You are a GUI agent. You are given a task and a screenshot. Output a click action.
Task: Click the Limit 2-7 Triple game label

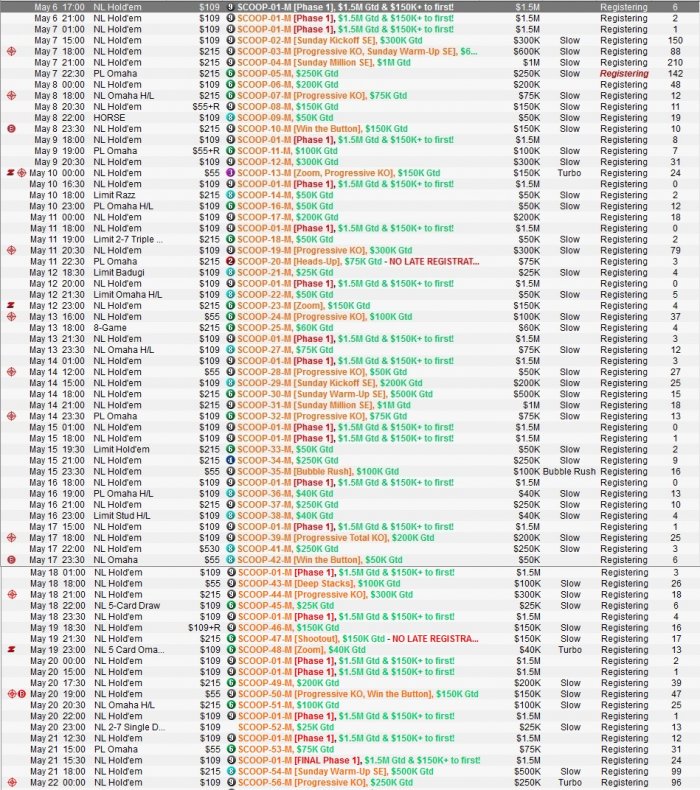(128, 239)
